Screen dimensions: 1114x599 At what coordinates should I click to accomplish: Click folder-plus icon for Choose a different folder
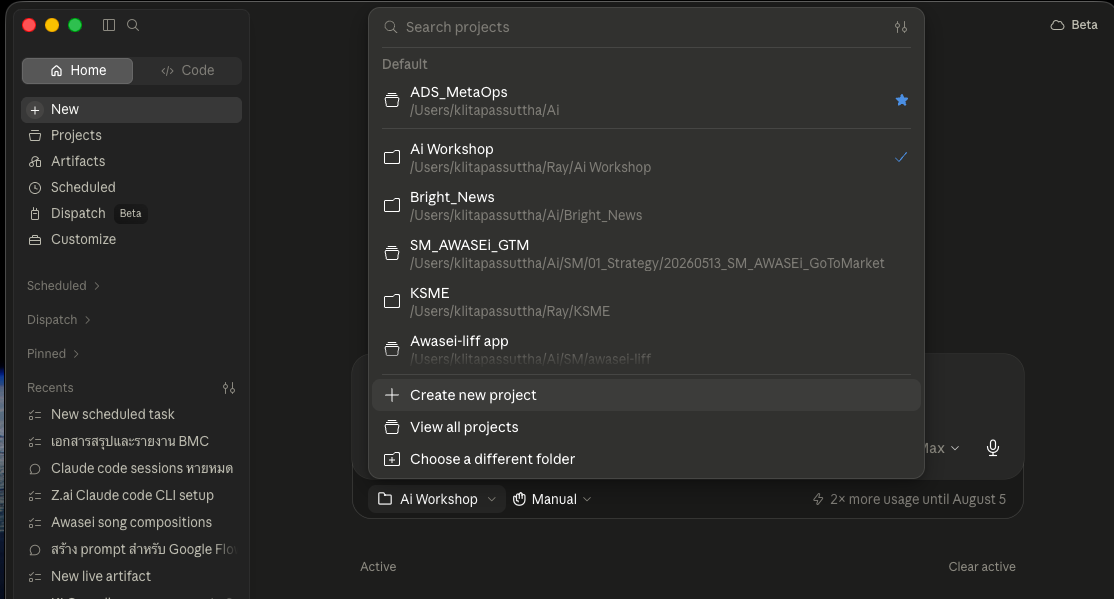pos(391,459)
